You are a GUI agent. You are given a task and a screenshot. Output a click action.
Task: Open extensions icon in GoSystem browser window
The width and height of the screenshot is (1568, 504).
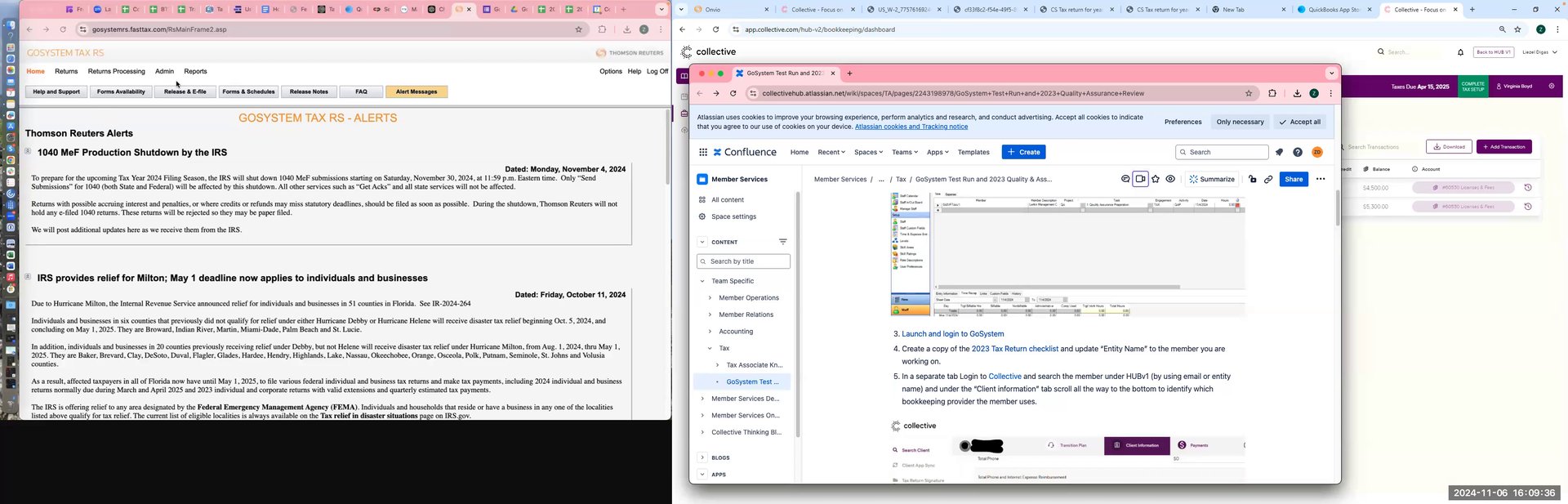pyautogui.click(x=603, y=29)
